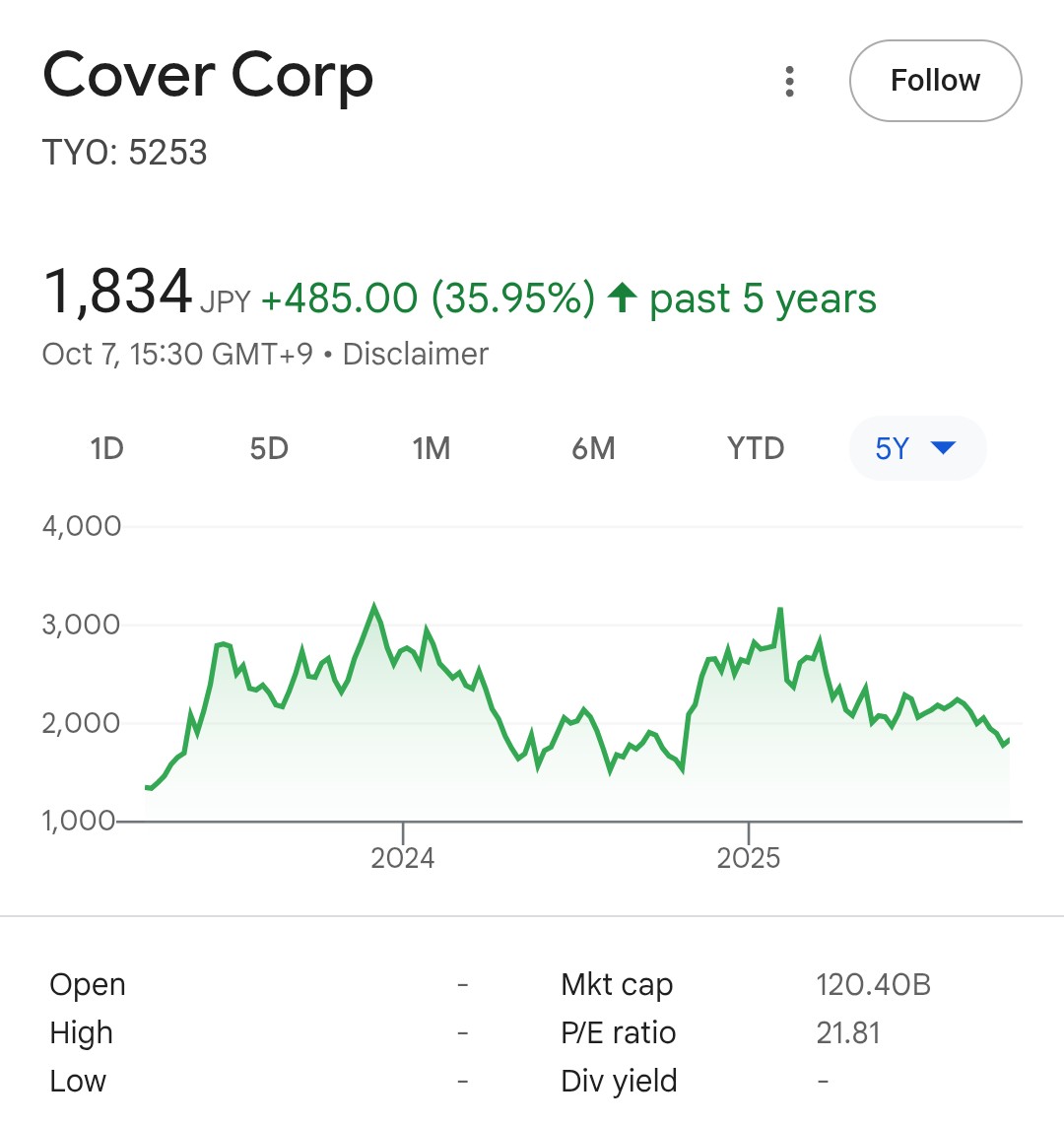This screenshot has height=1124, width=1064.
Task: Select the 5D chart range
Action: [268, 449]
